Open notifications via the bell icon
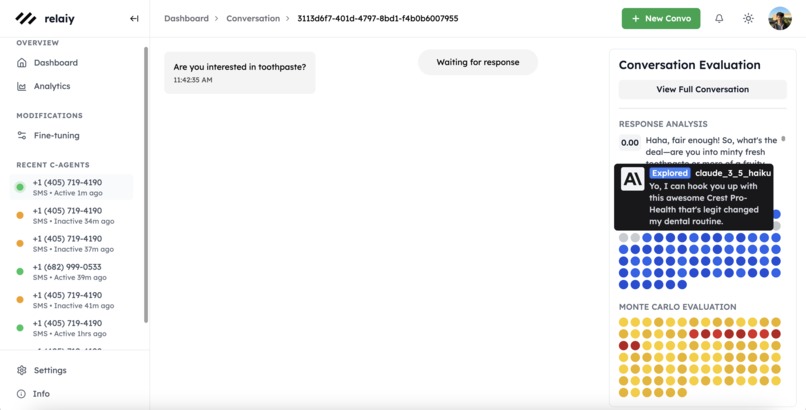The width and height of the screenshot is (806, 410). point(719,18)
